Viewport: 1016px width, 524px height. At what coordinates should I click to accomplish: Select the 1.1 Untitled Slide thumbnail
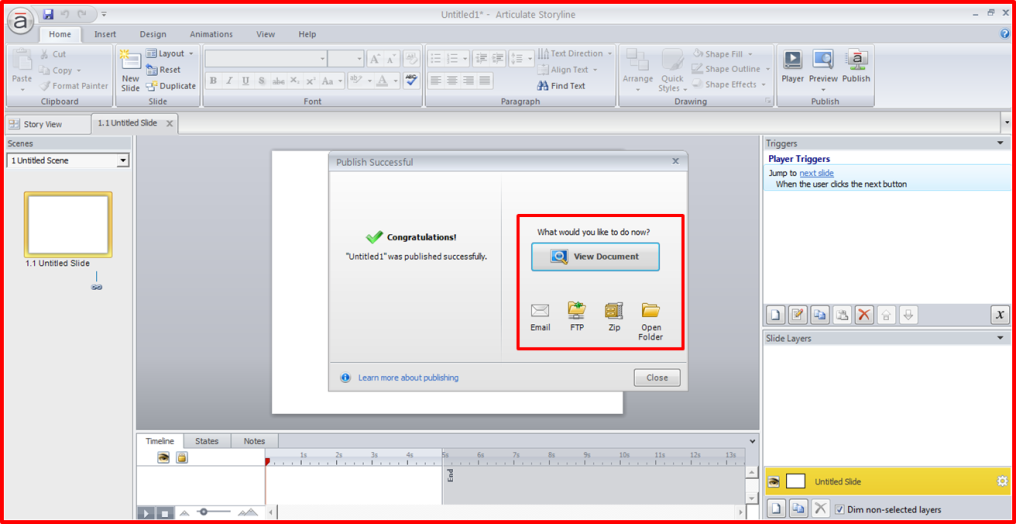pos(68,225)
